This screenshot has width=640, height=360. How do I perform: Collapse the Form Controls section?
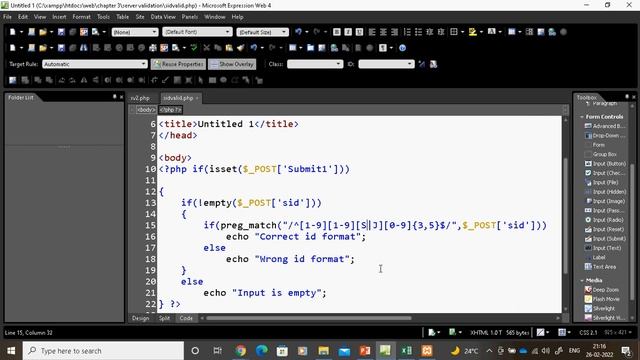582,117
